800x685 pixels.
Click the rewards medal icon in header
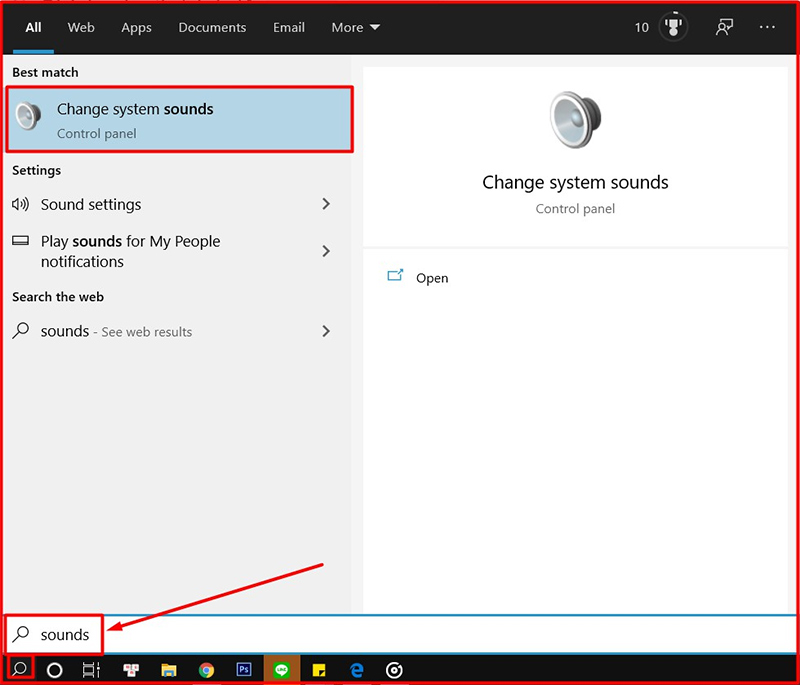pos(674,27)
